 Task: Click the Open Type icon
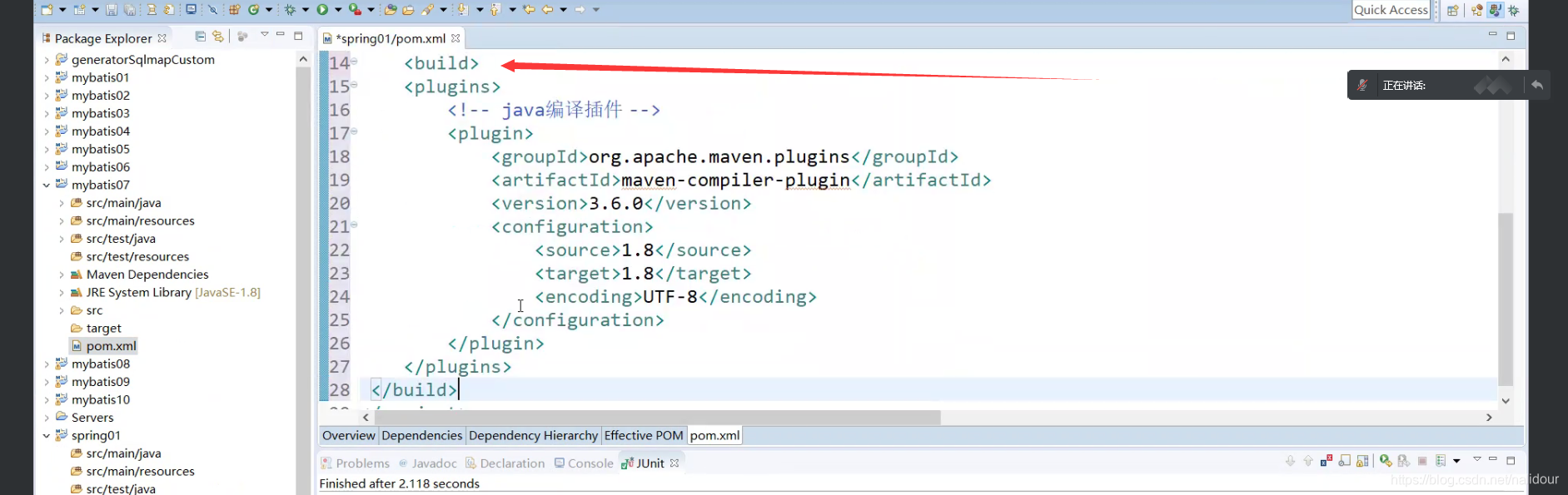point(391,10)
